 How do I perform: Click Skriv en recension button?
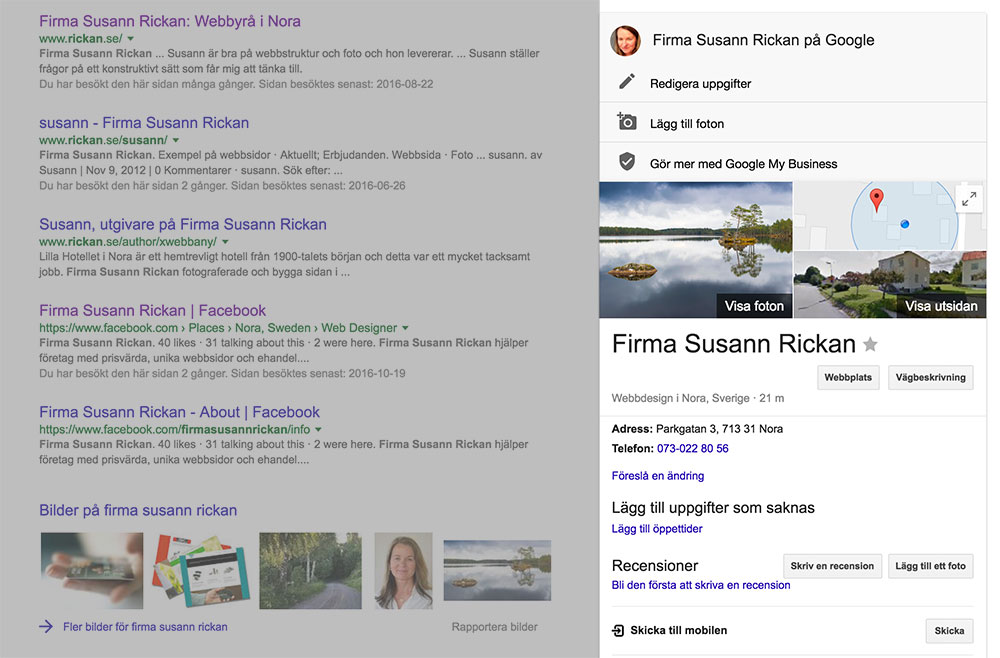coord(832,566)
